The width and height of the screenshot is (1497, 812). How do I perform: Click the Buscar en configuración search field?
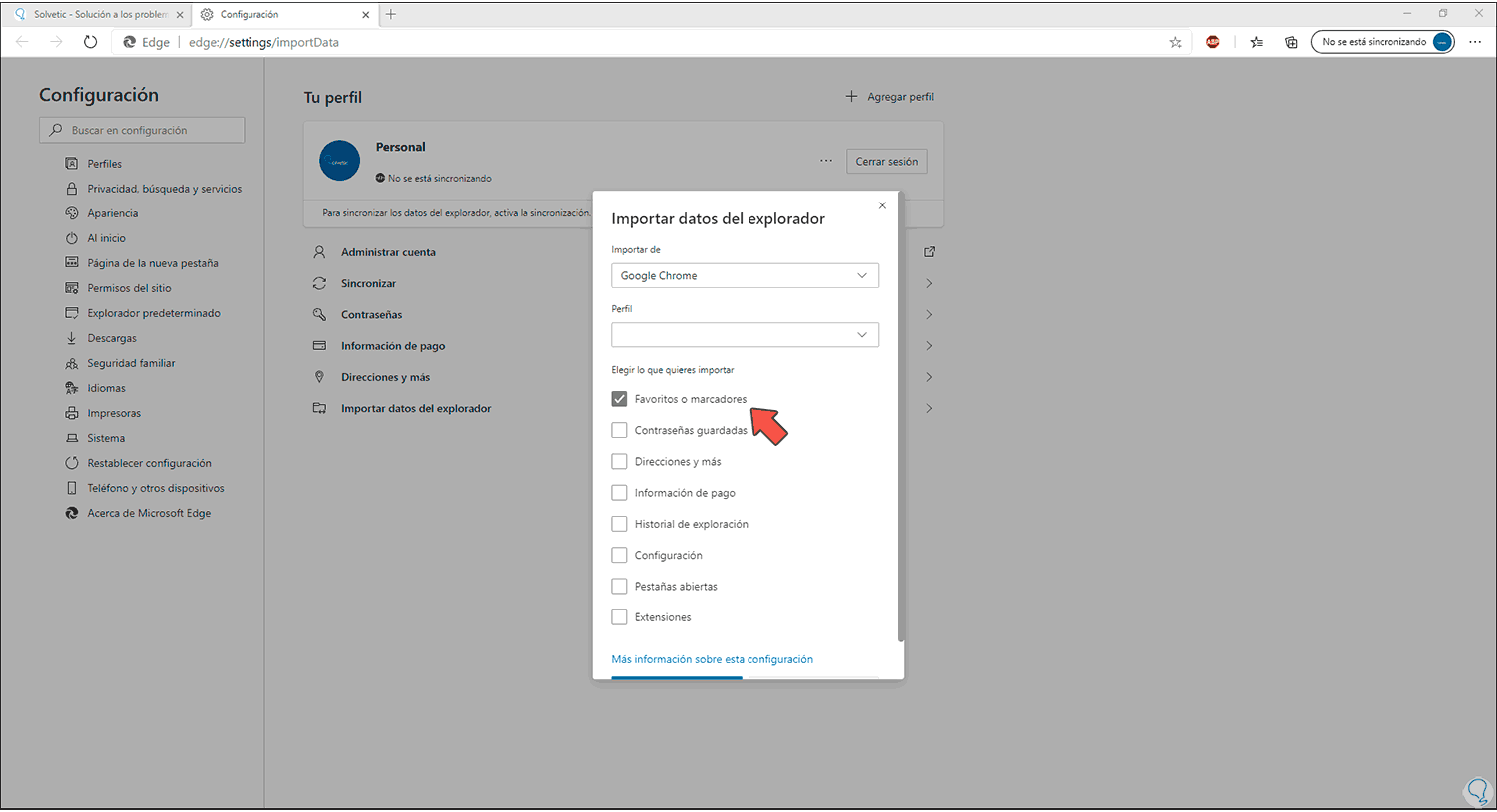pyautogui.click(x=142, y=130)
